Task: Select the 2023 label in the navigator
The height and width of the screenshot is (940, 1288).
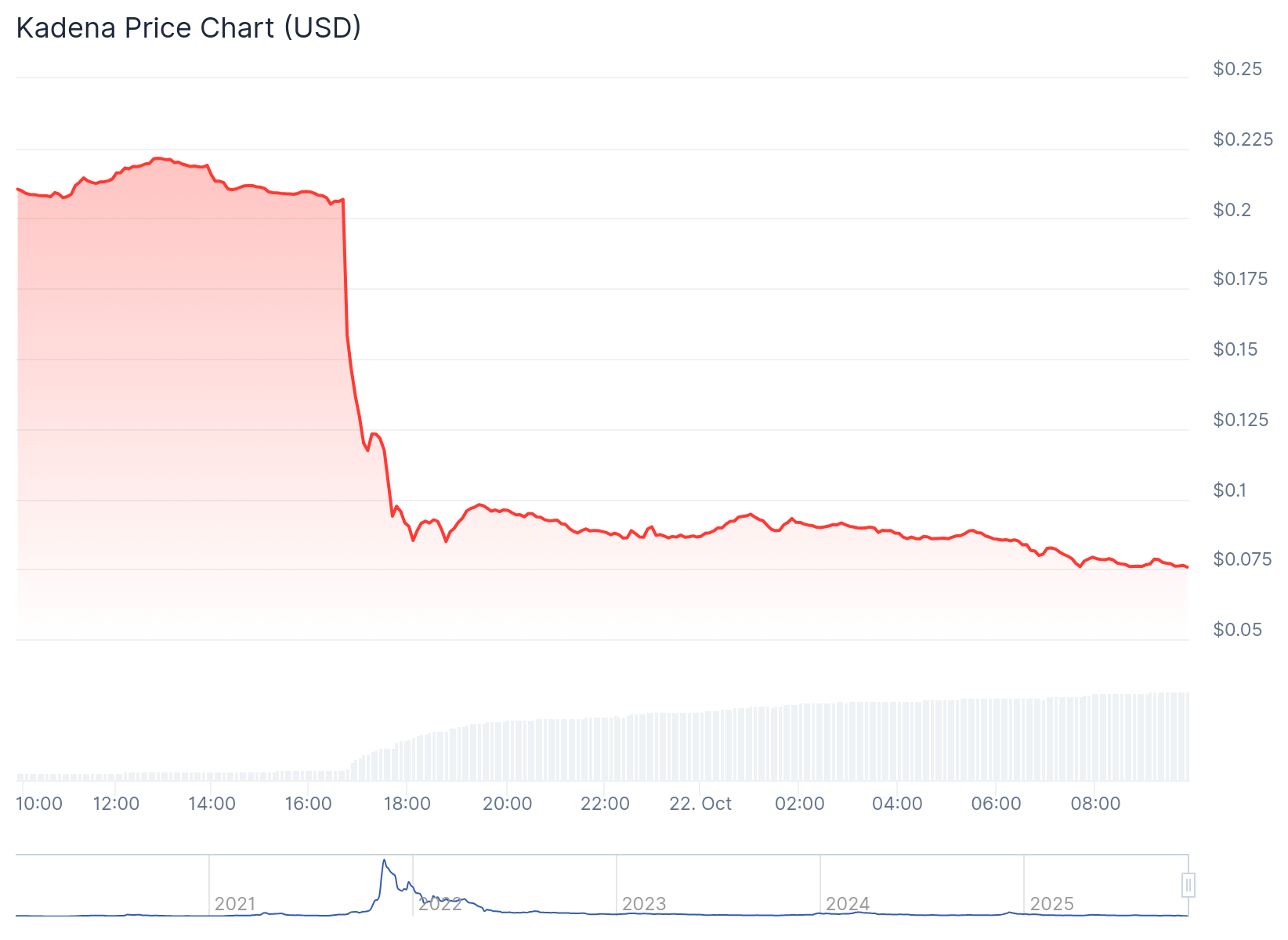Action: coord(644,904)
